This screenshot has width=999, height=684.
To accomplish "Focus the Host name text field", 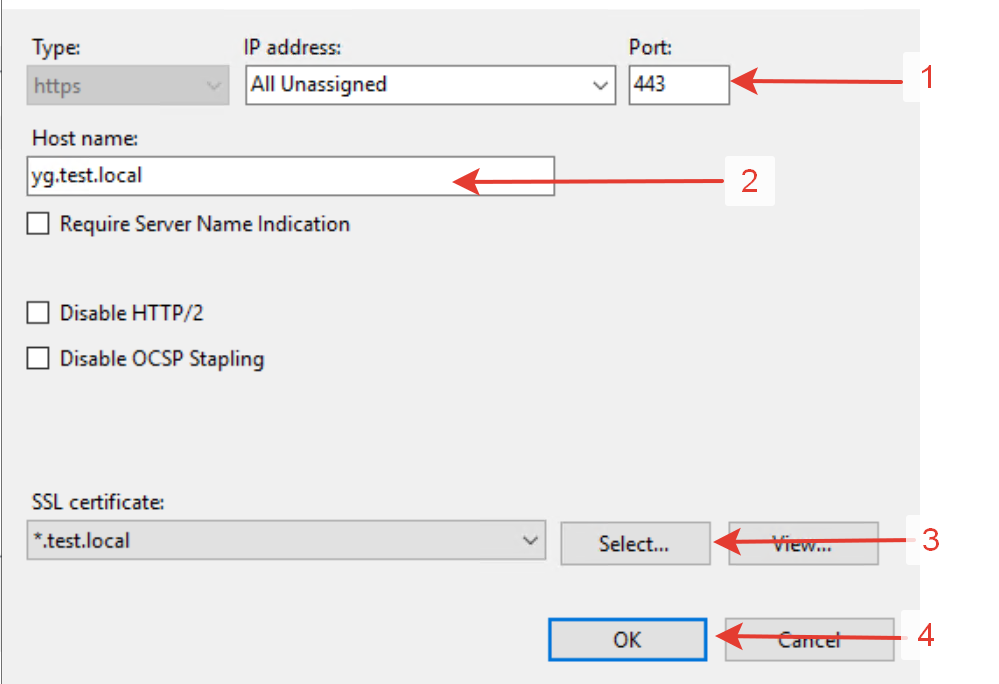I will pyautogui.click(x=291, y=176).
